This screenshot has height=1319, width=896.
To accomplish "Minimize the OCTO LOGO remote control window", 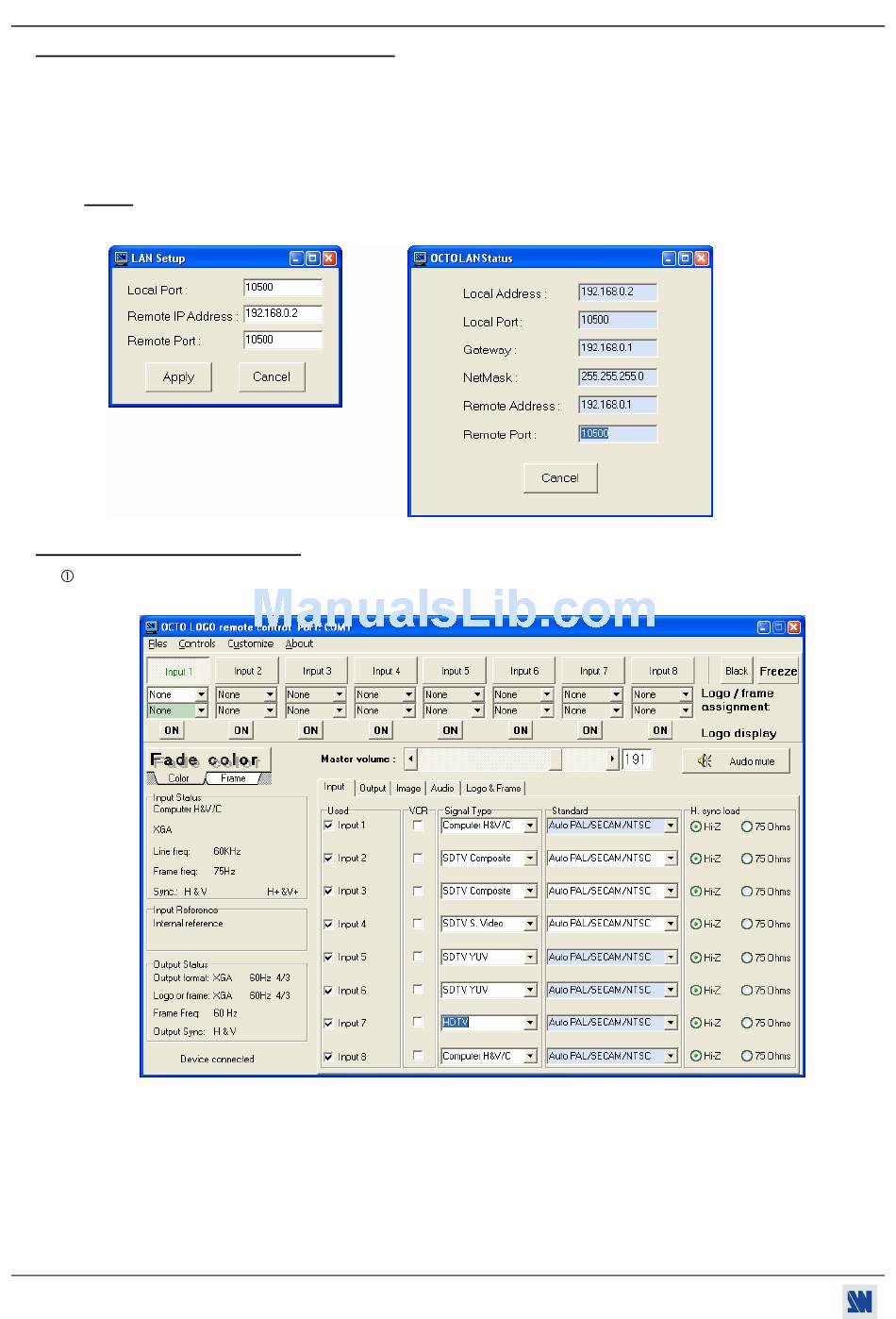I will point(764,627).
